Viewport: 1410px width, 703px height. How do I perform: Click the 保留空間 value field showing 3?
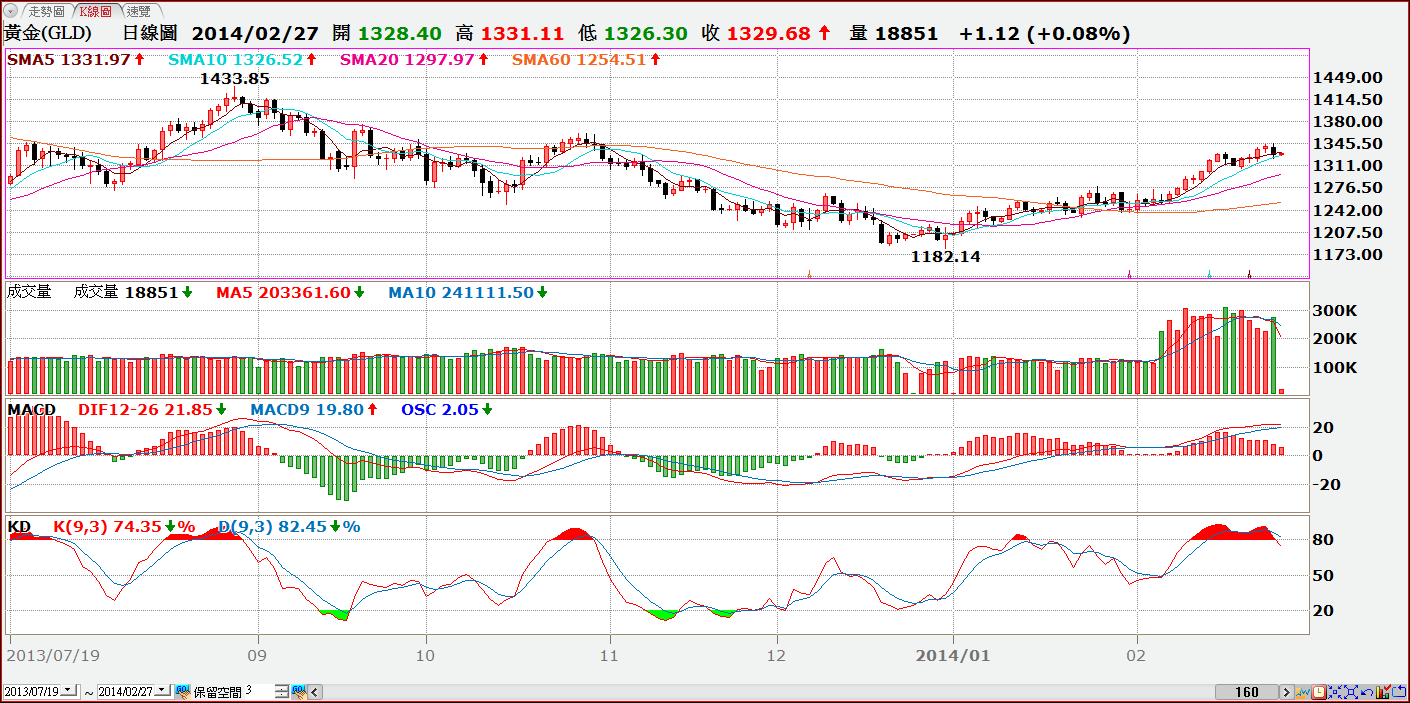pyautogui.click(x=259, y=691)
